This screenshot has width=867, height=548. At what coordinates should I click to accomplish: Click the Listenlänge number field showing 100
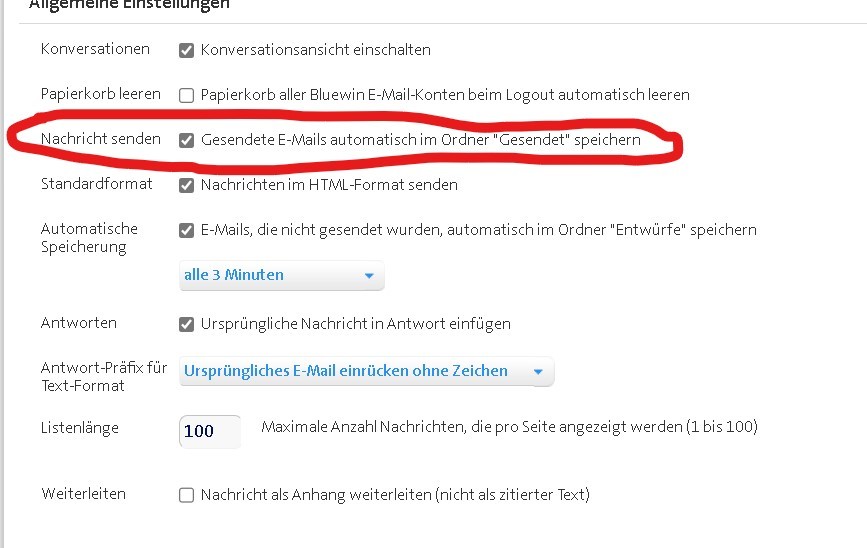pos(209,431)
